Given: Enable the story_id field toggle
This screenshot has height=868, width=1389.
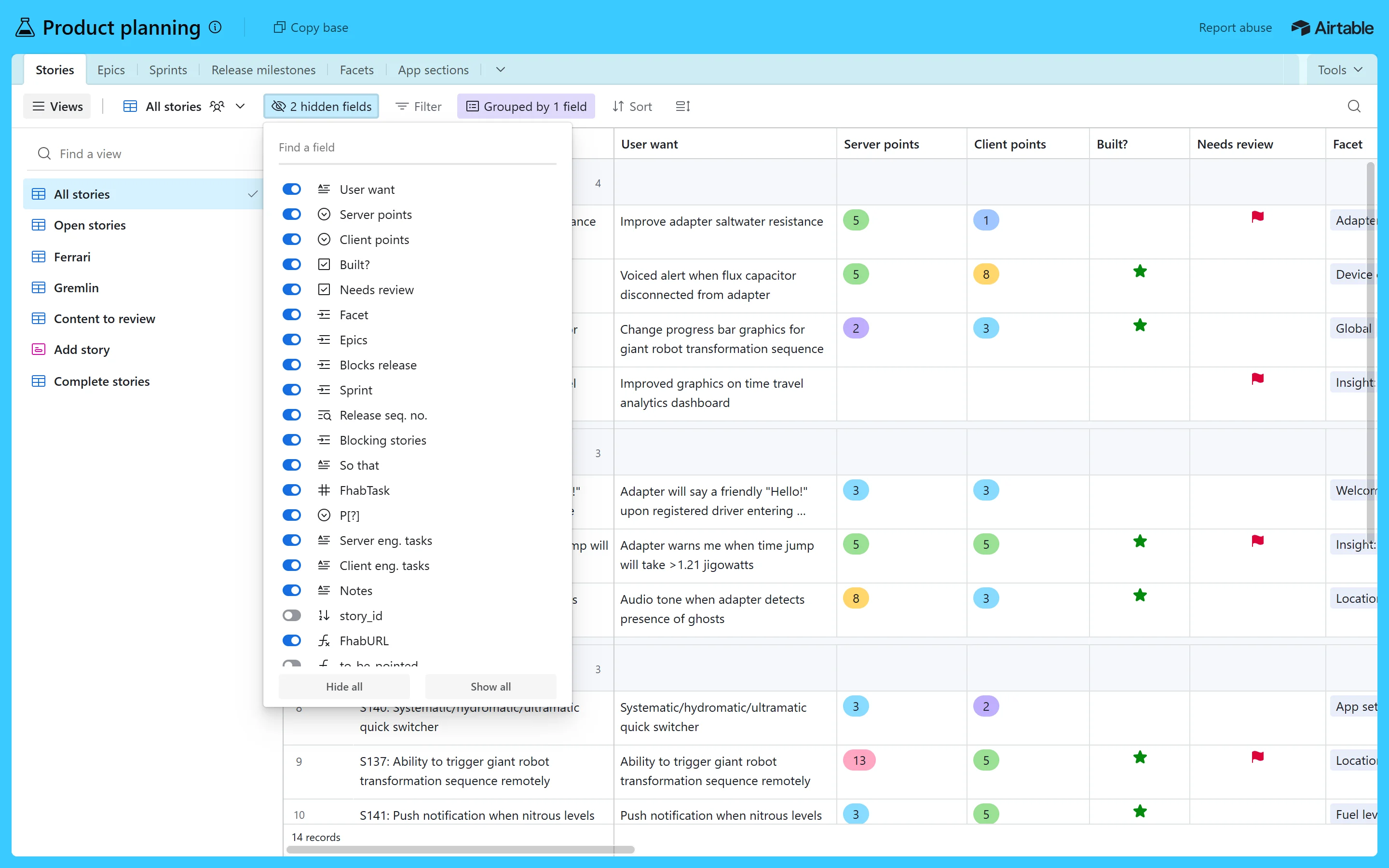Looking at the screenshot, I should pos(292,615).
